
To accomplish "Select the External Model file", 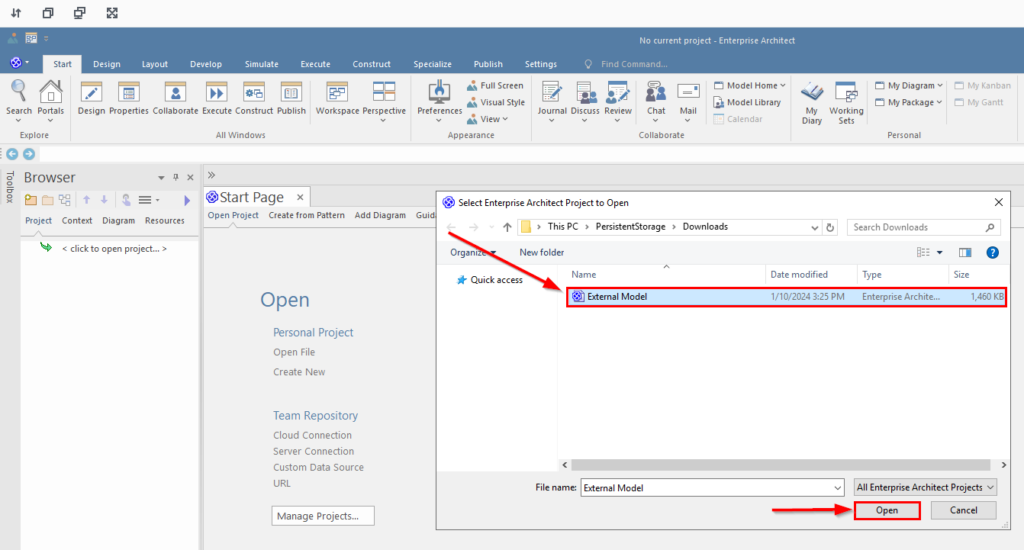I will [x=786, y=297].
